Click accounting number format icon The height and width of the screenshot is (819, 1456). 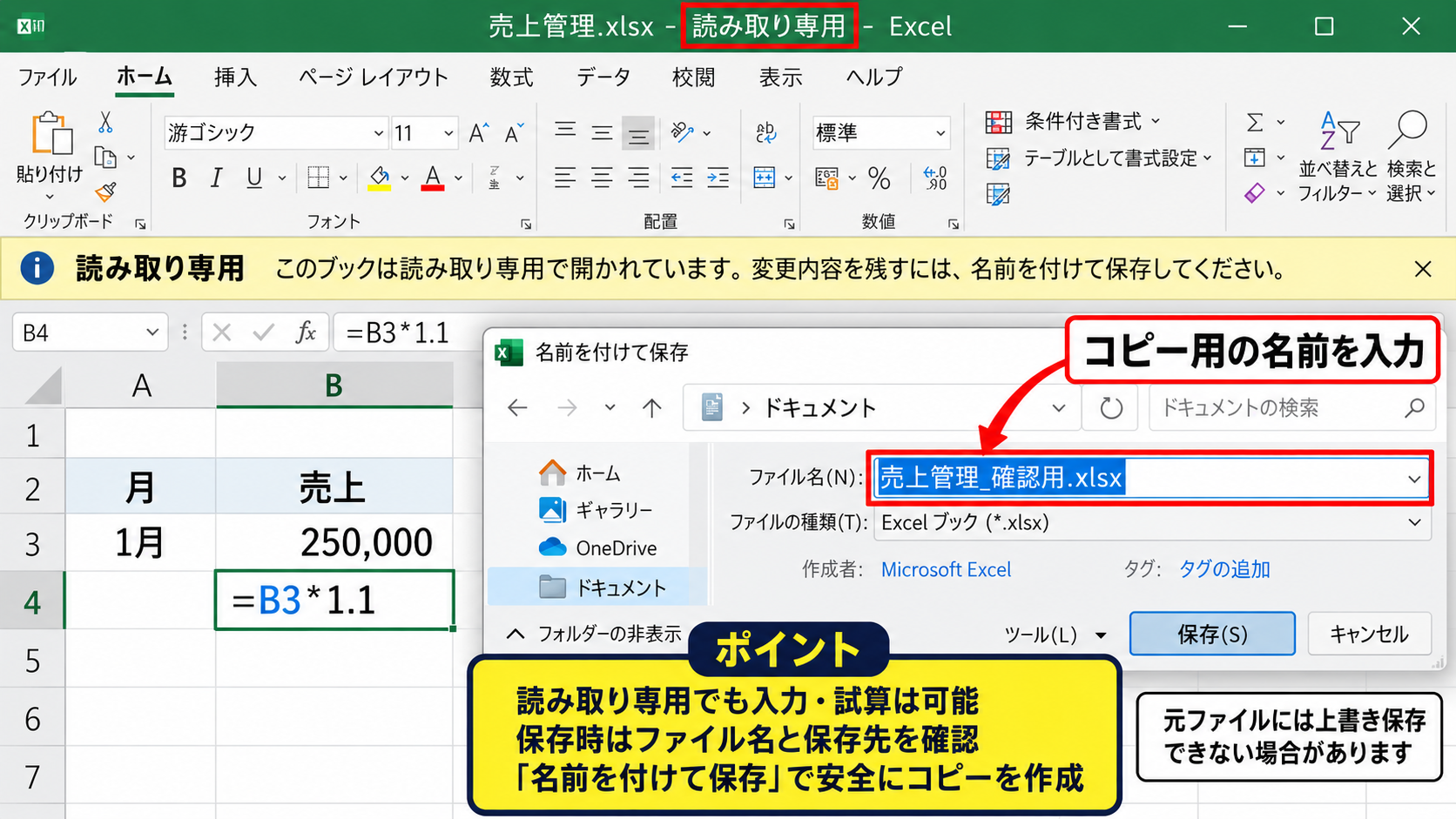[826, 178]
